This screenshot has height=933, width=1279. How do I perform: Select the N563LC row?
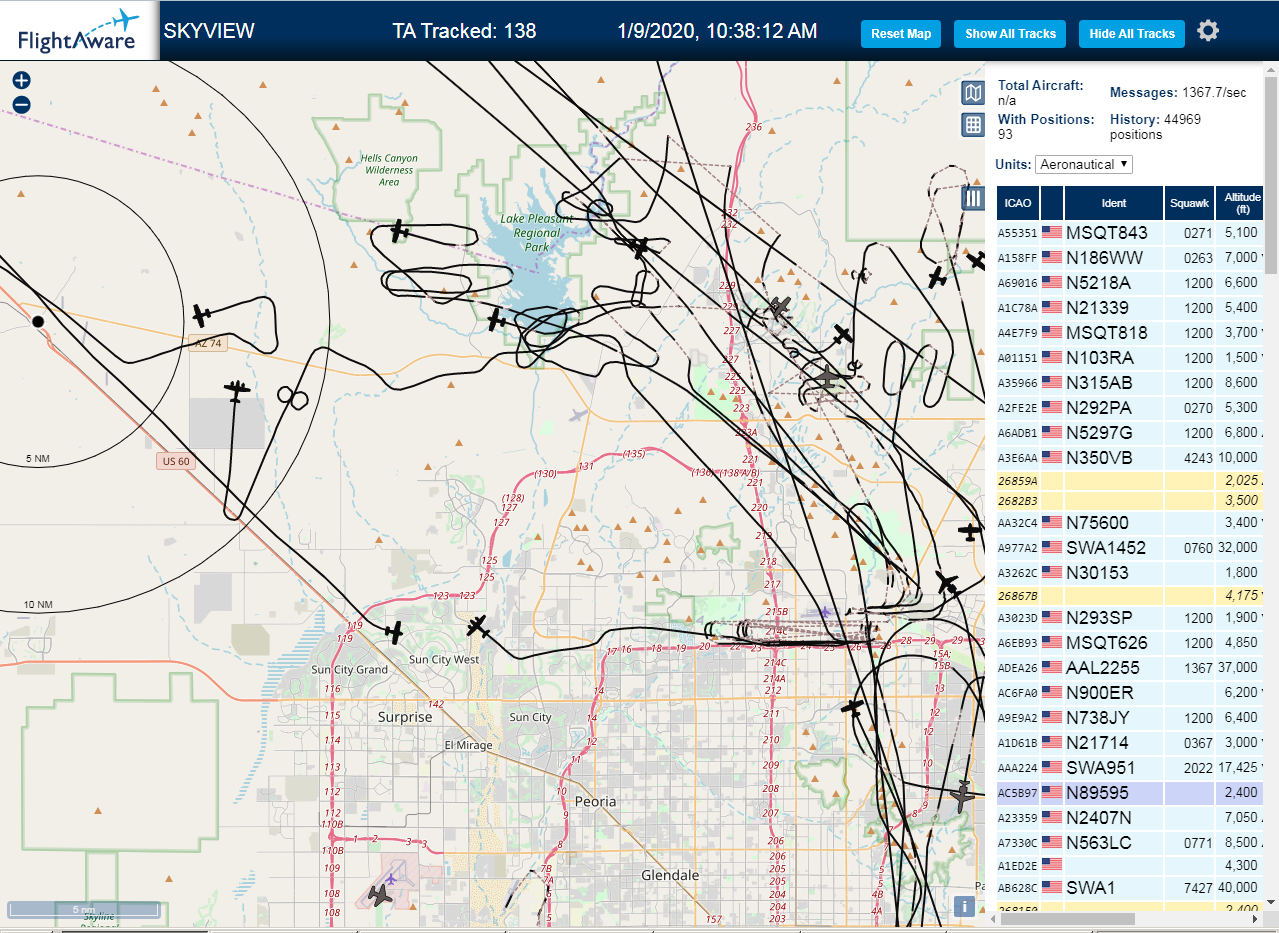(1130, 842)
